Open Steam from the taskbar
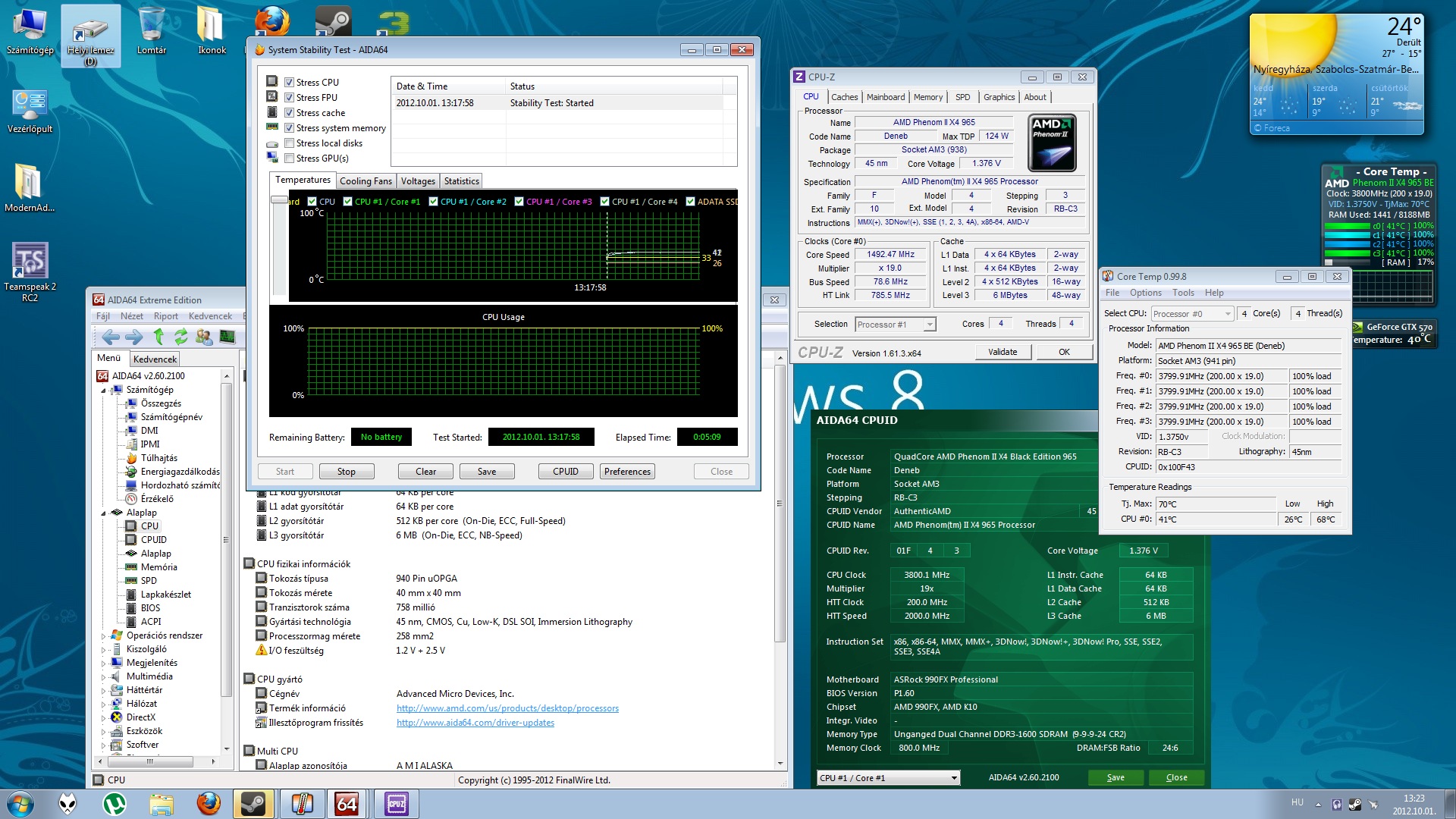 point(253,804)
